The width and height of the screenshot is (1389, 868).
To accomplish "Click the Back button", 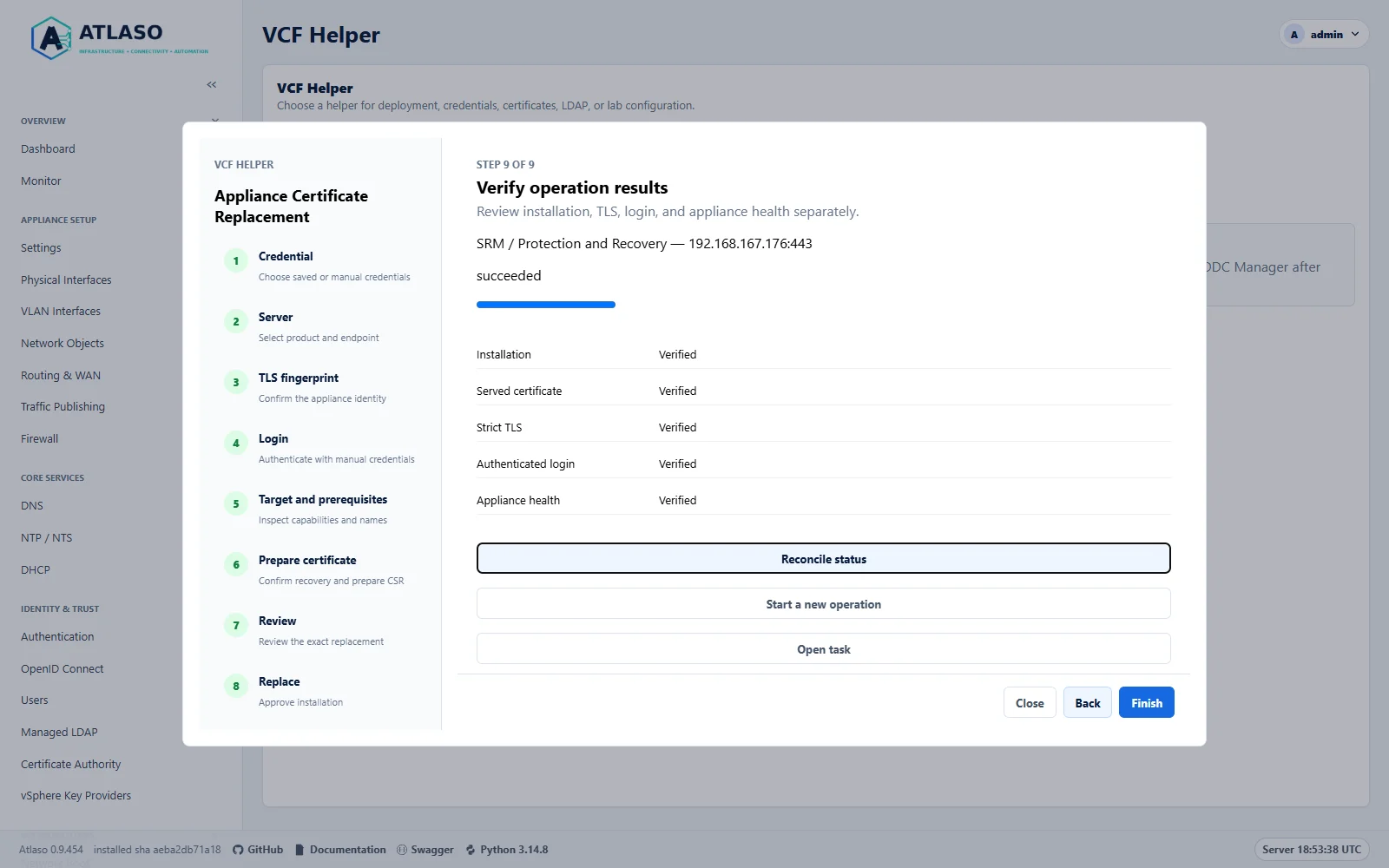I will pos(1087,703).
